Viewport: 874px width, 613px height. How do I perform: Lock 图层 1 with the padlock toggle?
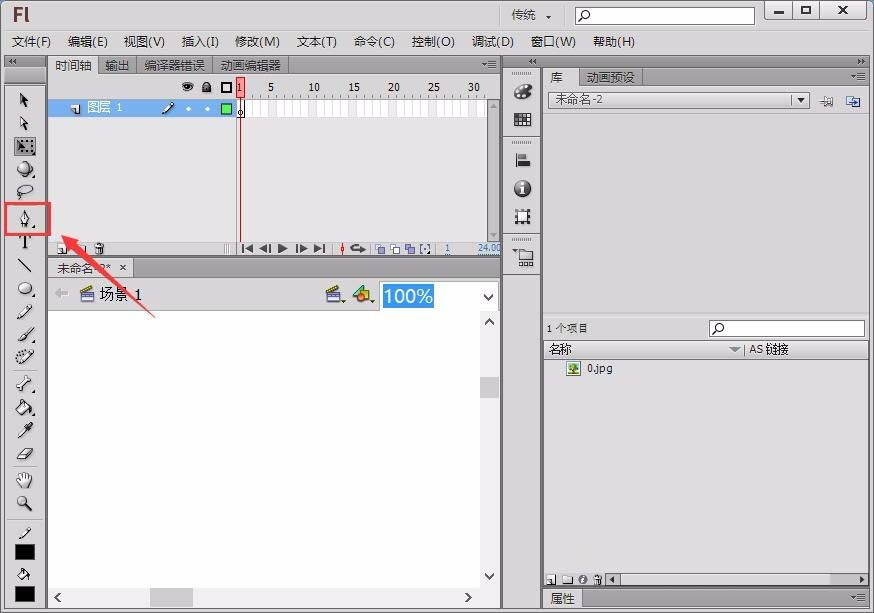pos(207,108)
